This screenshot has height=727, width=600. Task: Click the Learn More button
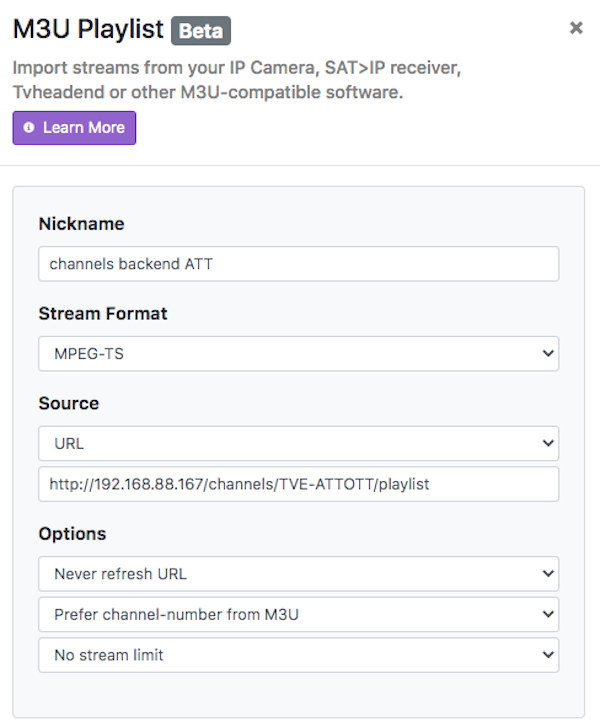tap(74, 128)
